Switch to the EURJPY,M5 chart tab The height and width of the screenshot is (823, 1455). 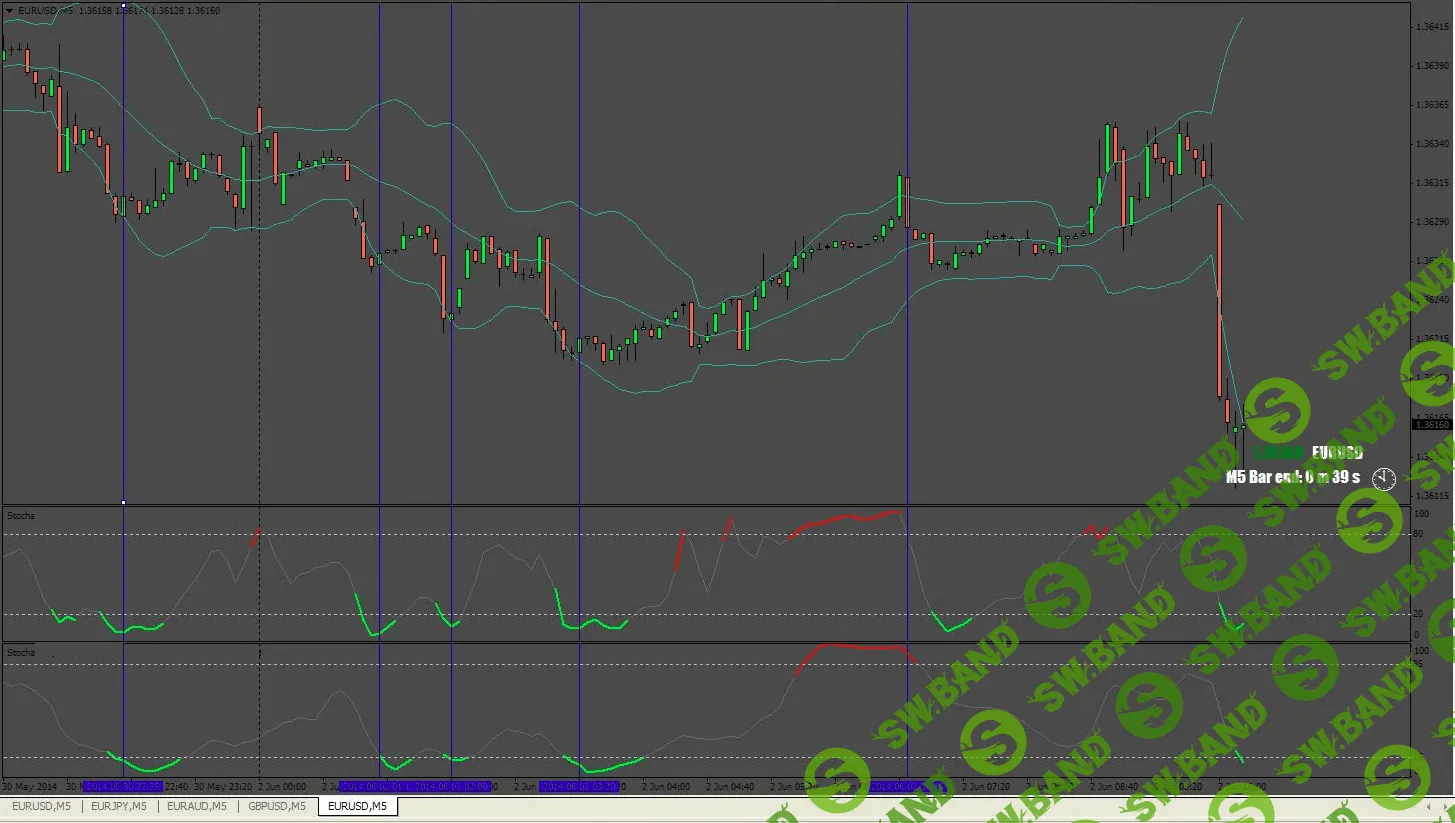pos(118,806)
